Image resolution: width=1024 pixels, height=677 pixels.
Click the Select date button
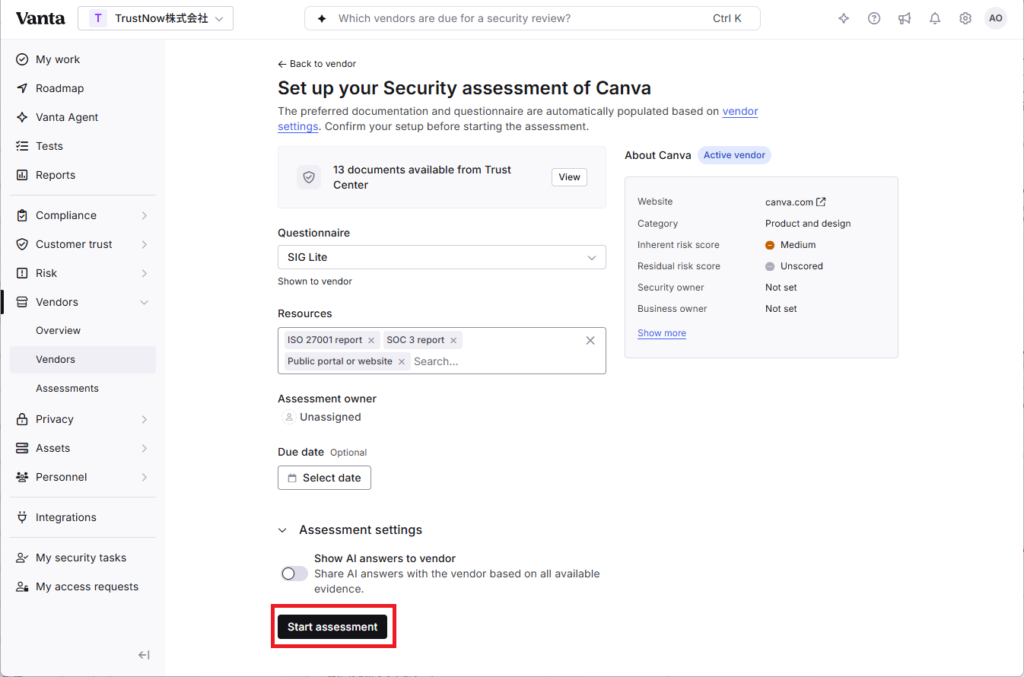[x=324, y=478]
